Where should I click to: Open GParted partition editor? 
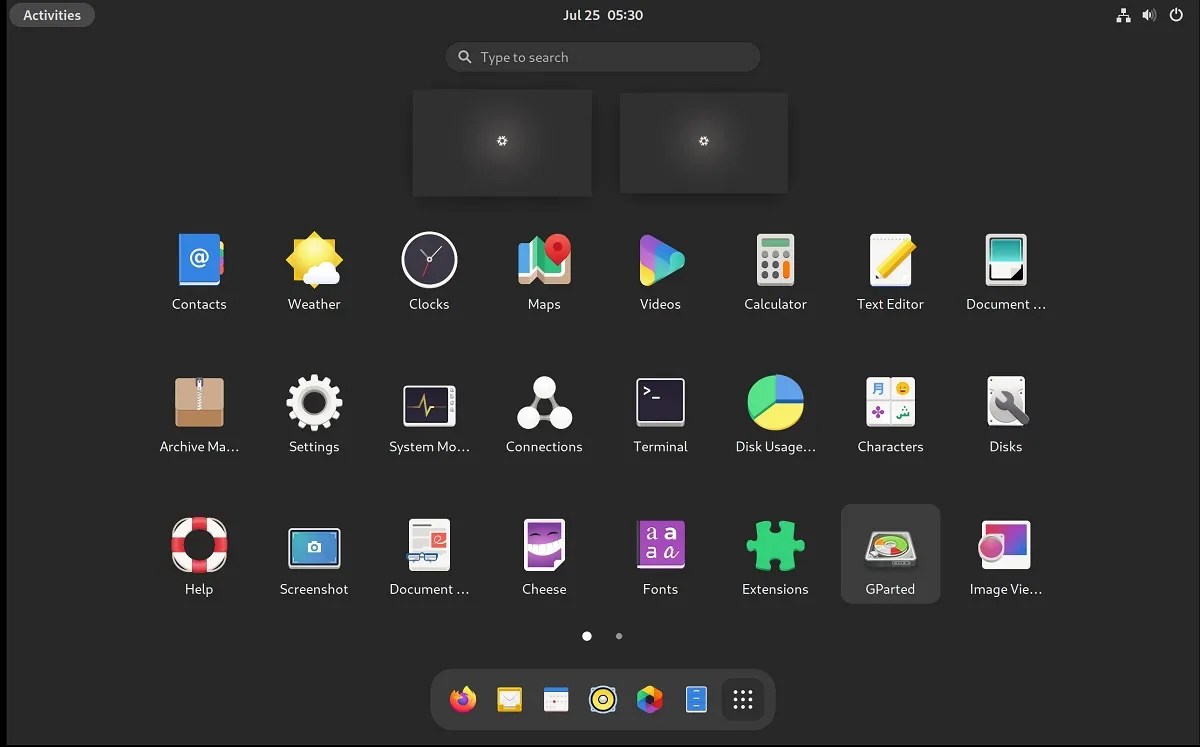[890, 555]
